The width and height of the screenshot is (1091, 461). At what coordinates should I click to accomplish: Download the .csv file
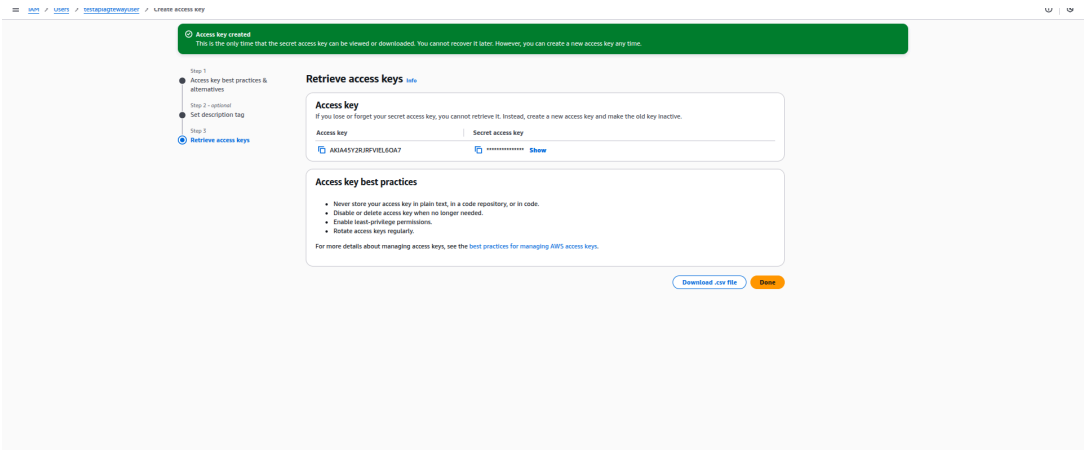tap(709, 282)
